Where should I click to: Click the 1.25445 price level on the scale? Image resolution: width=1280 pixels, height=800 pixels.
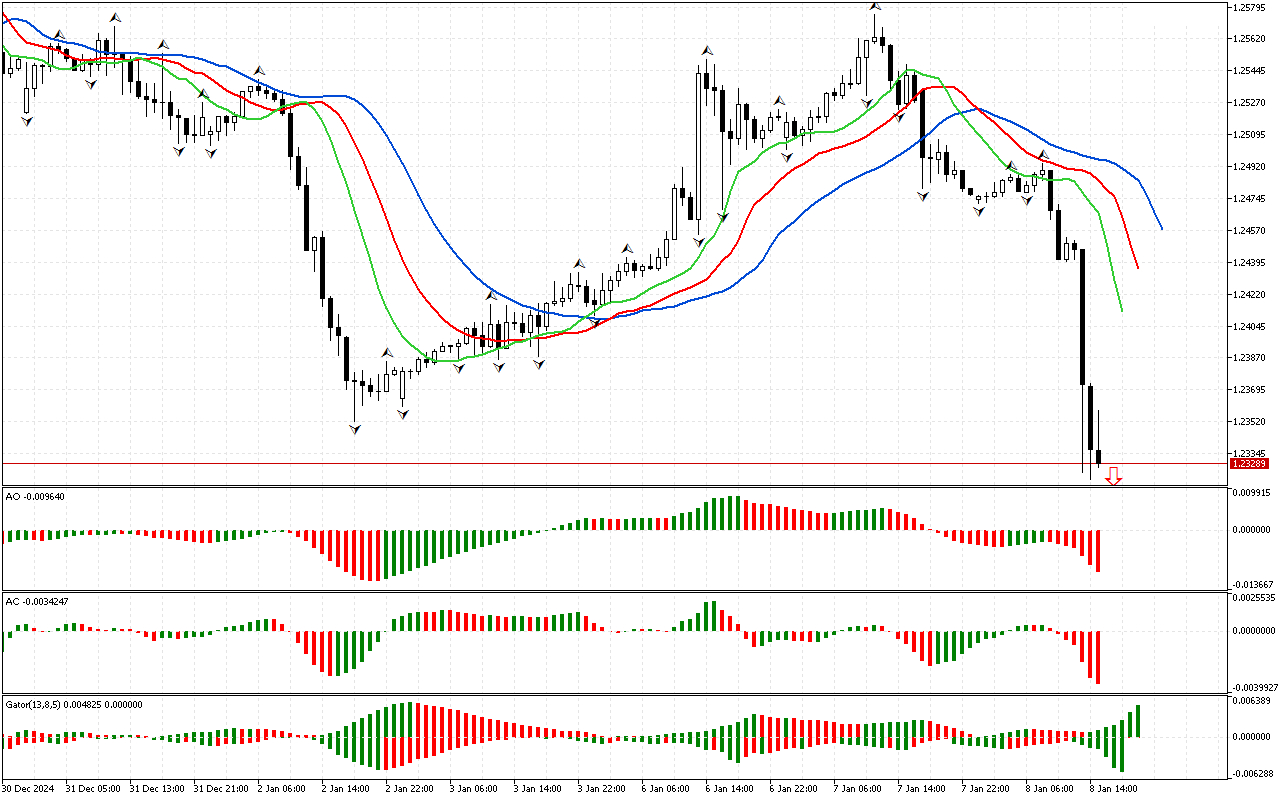(x=1251, y=71)
